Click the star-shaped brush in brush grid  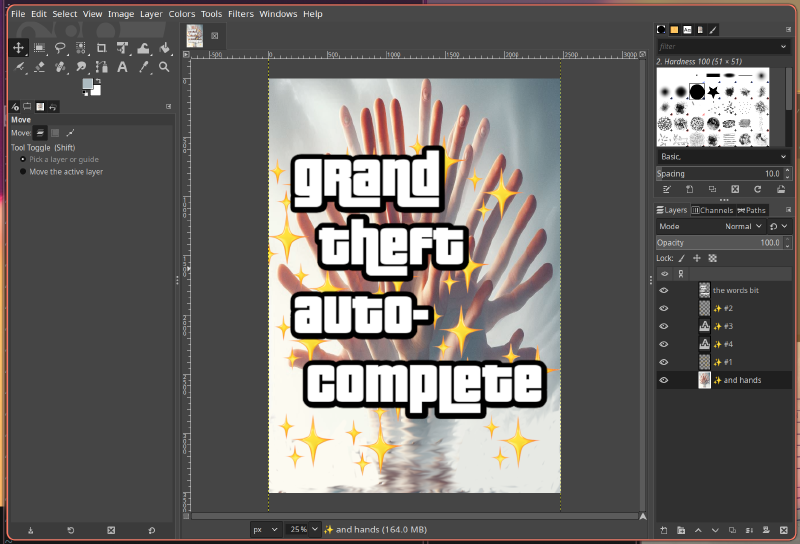click(714, 92)
